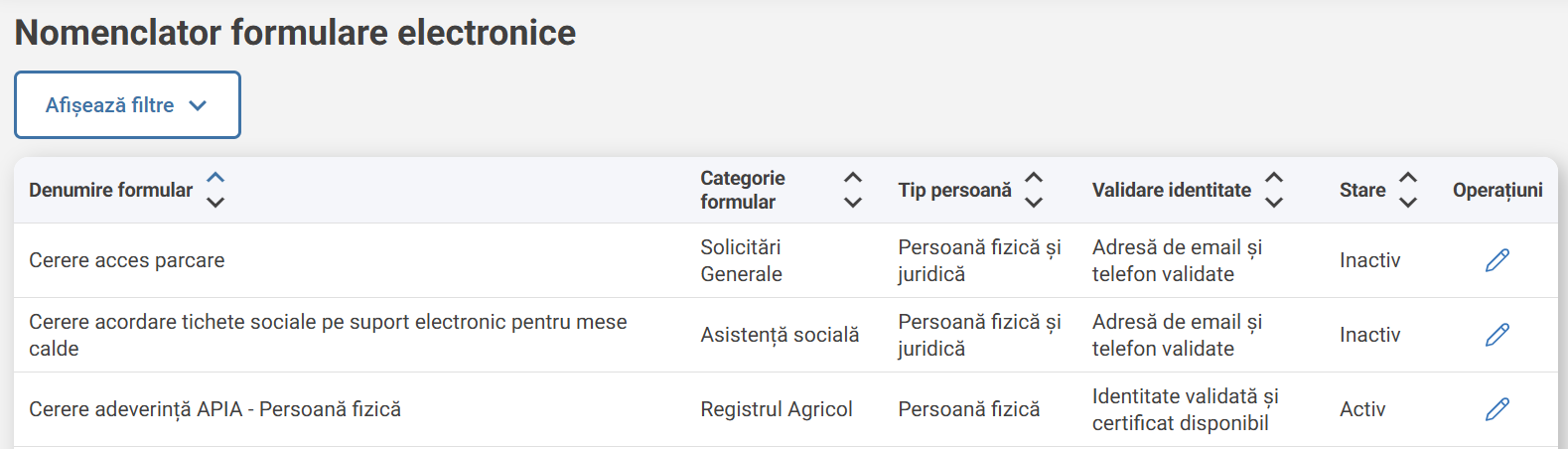
Task: Edit the Cerere adeverință APIA form
Action: [1497, 409]
